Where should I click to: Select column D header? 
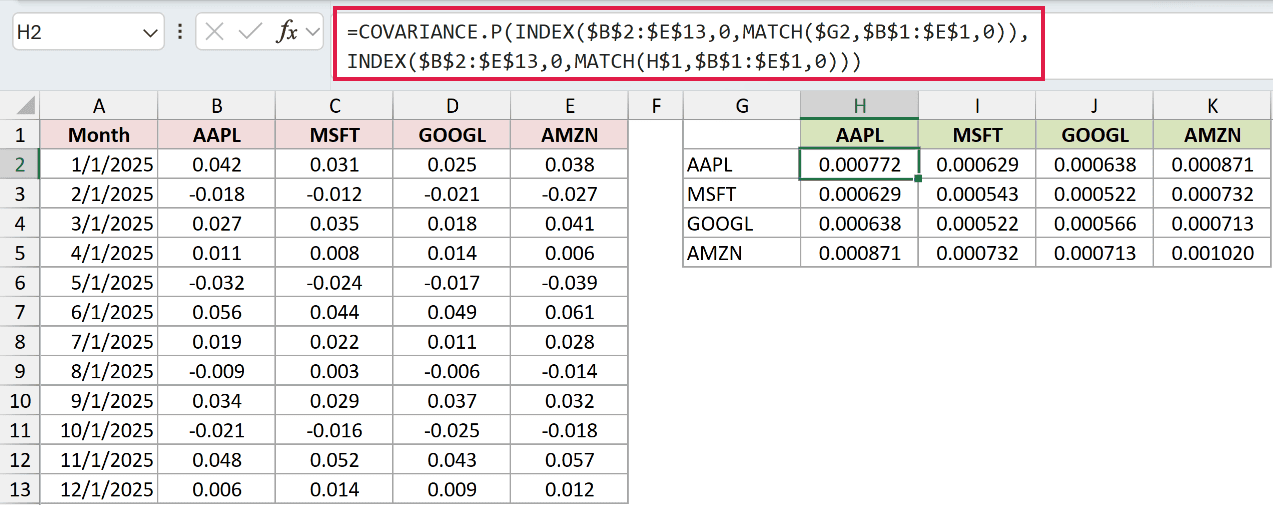(452, 106)
